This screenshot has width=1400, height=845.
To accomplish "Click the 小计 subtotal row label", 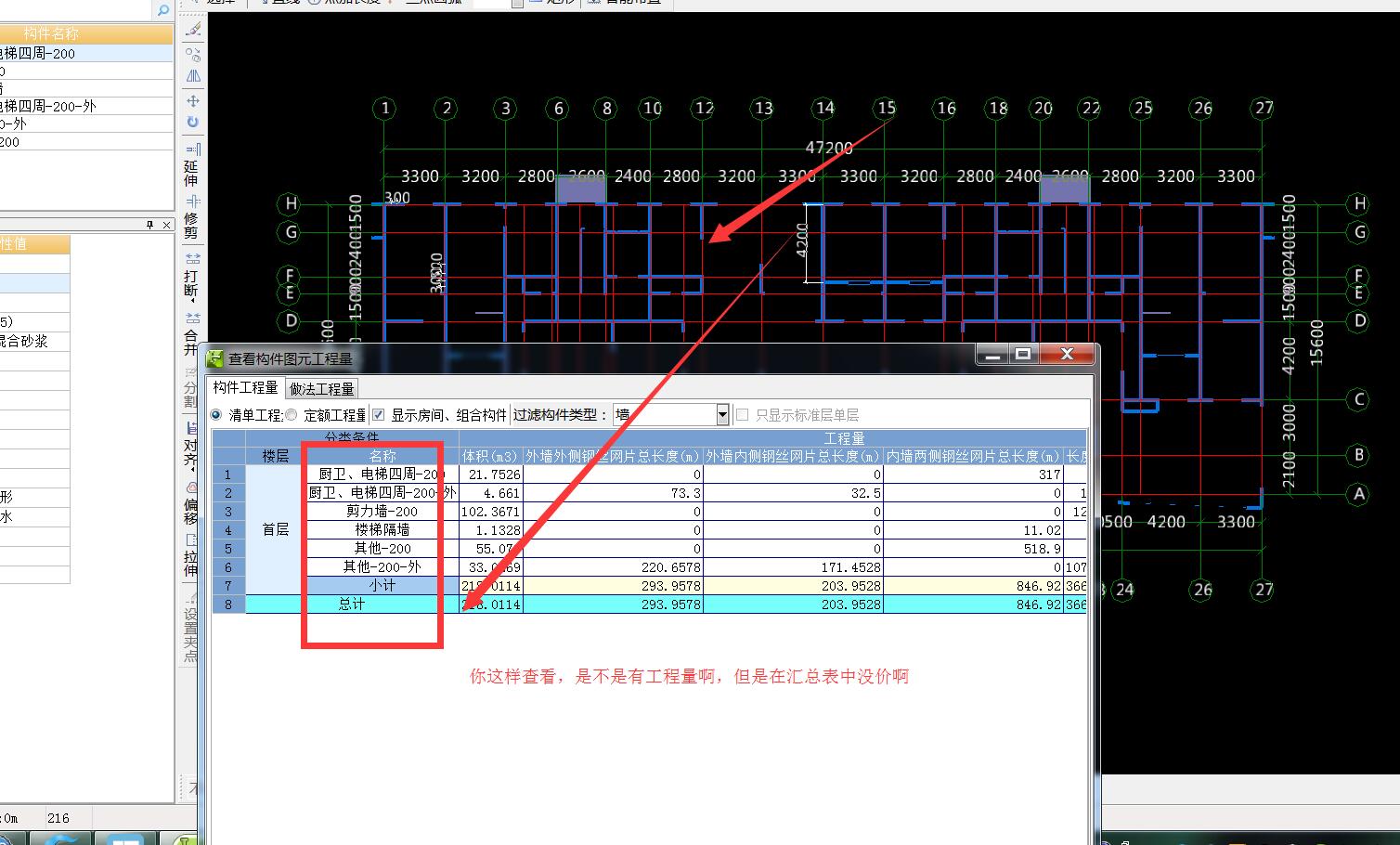I will click(x=382, y=586).
